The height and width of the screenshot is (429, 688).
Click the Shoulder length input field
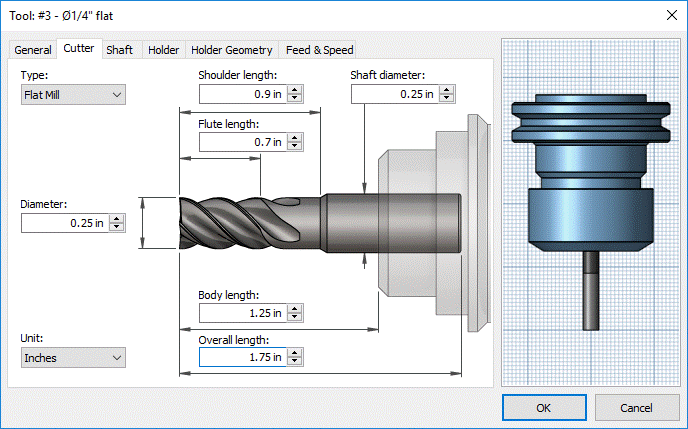coord(243,94)
